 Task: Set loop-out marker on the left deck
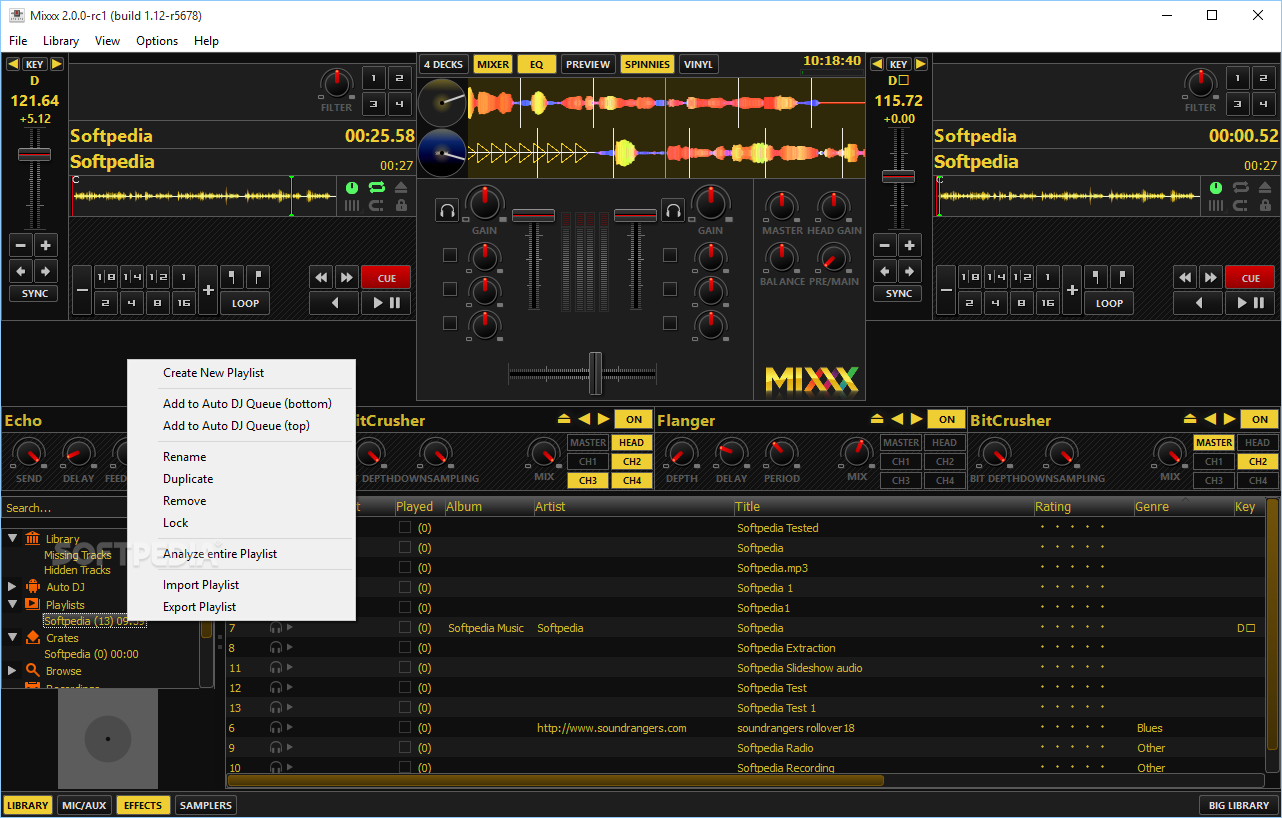[258, 277]
